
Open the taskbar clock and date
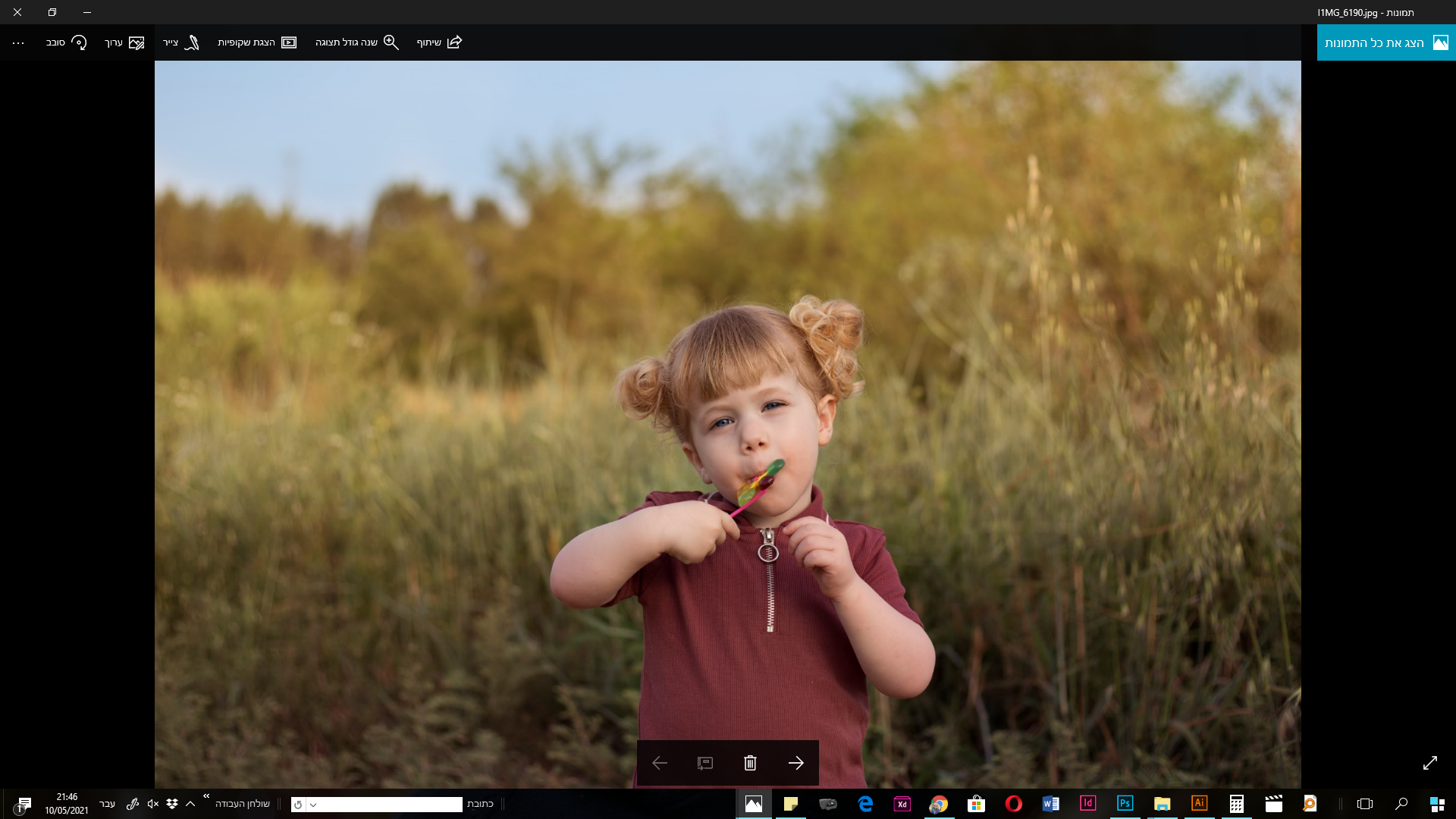[x=67, y=804]
